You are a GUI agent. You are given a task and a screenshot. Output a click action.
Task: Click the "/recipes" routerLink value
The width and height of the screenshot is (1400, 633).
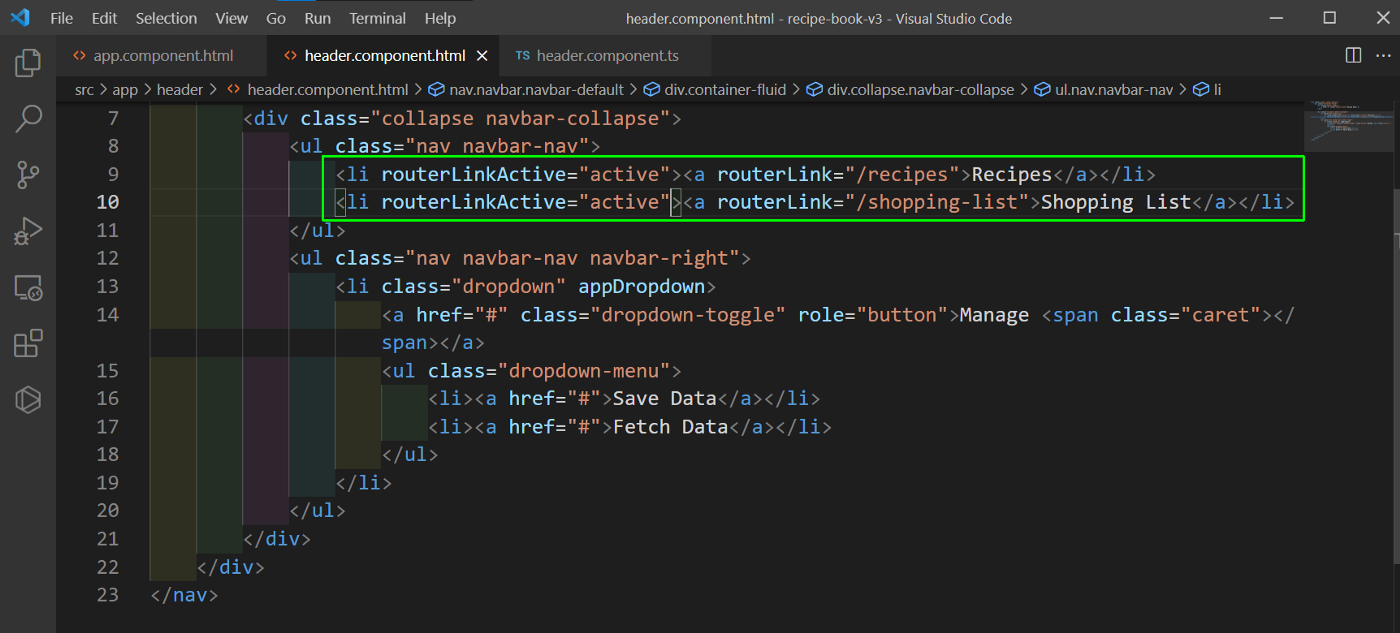(902, 175)
